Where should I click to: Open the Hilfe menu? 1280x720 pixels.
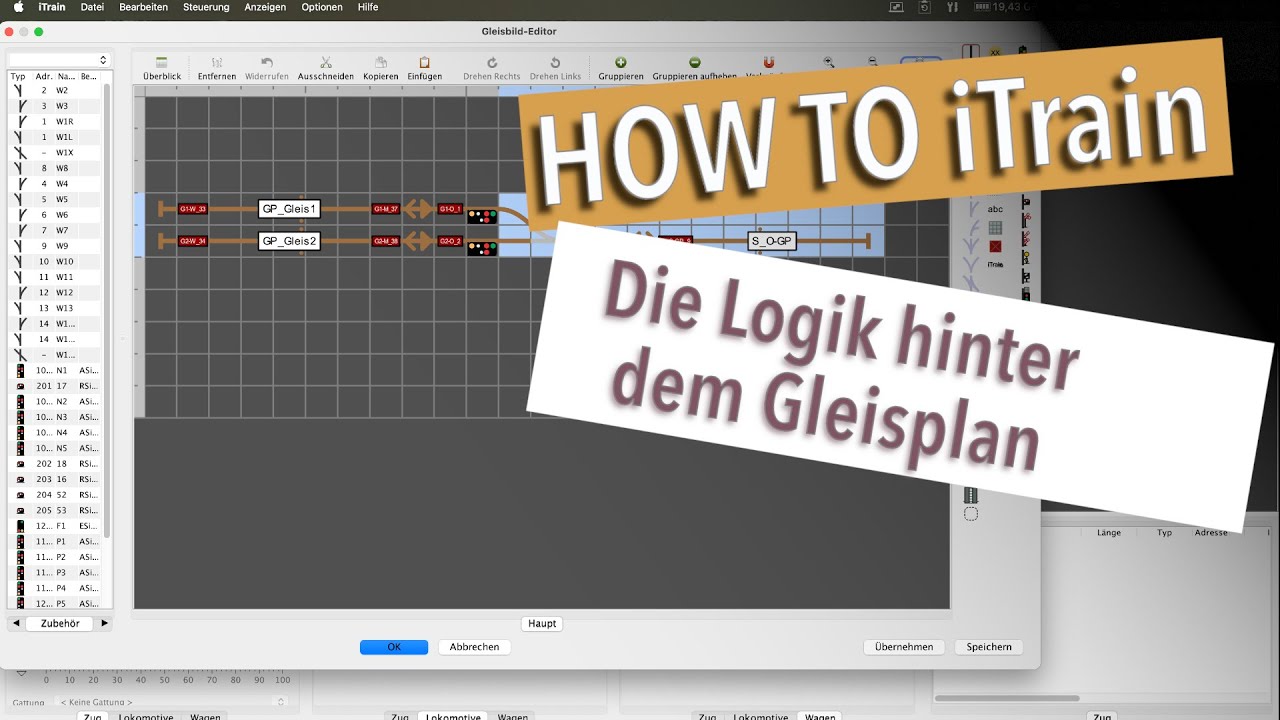[x=367, y=7]
